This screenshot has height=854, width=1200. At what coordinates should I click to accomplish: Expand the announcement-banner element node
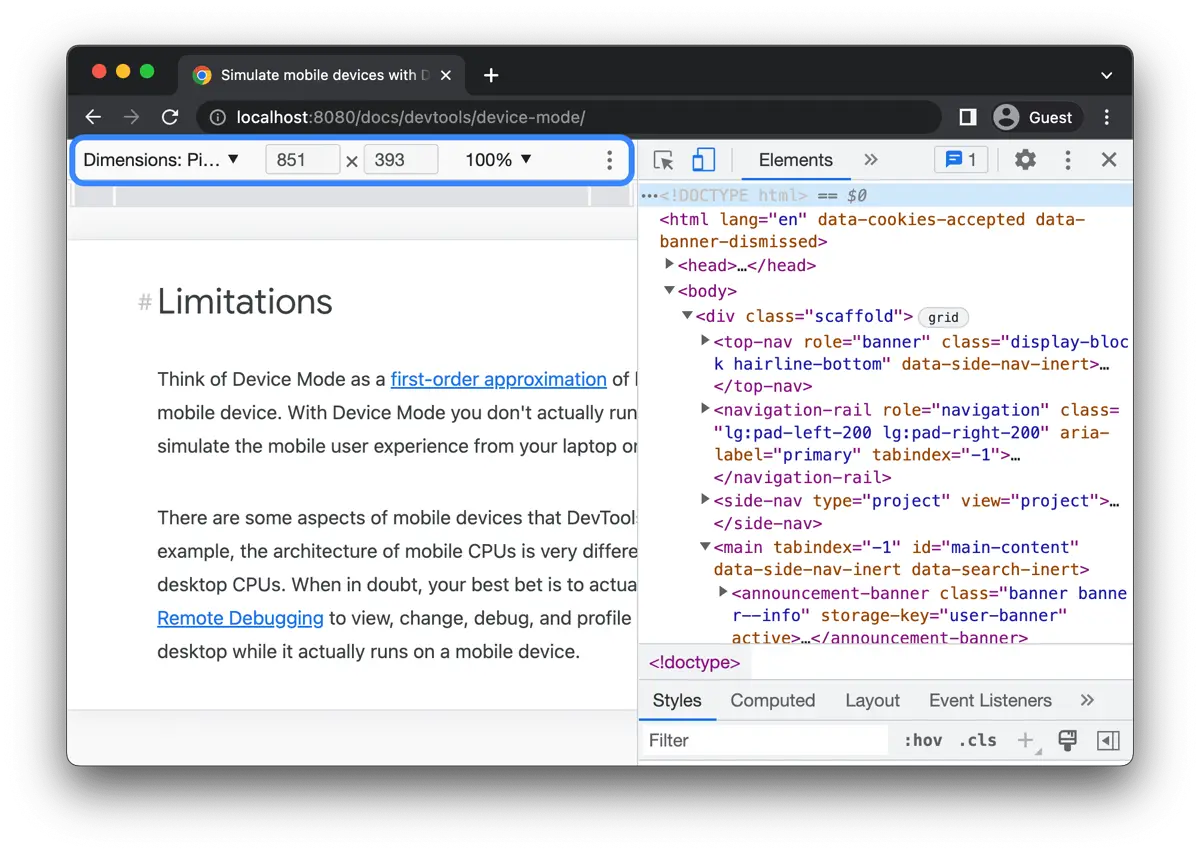(724, 592)
